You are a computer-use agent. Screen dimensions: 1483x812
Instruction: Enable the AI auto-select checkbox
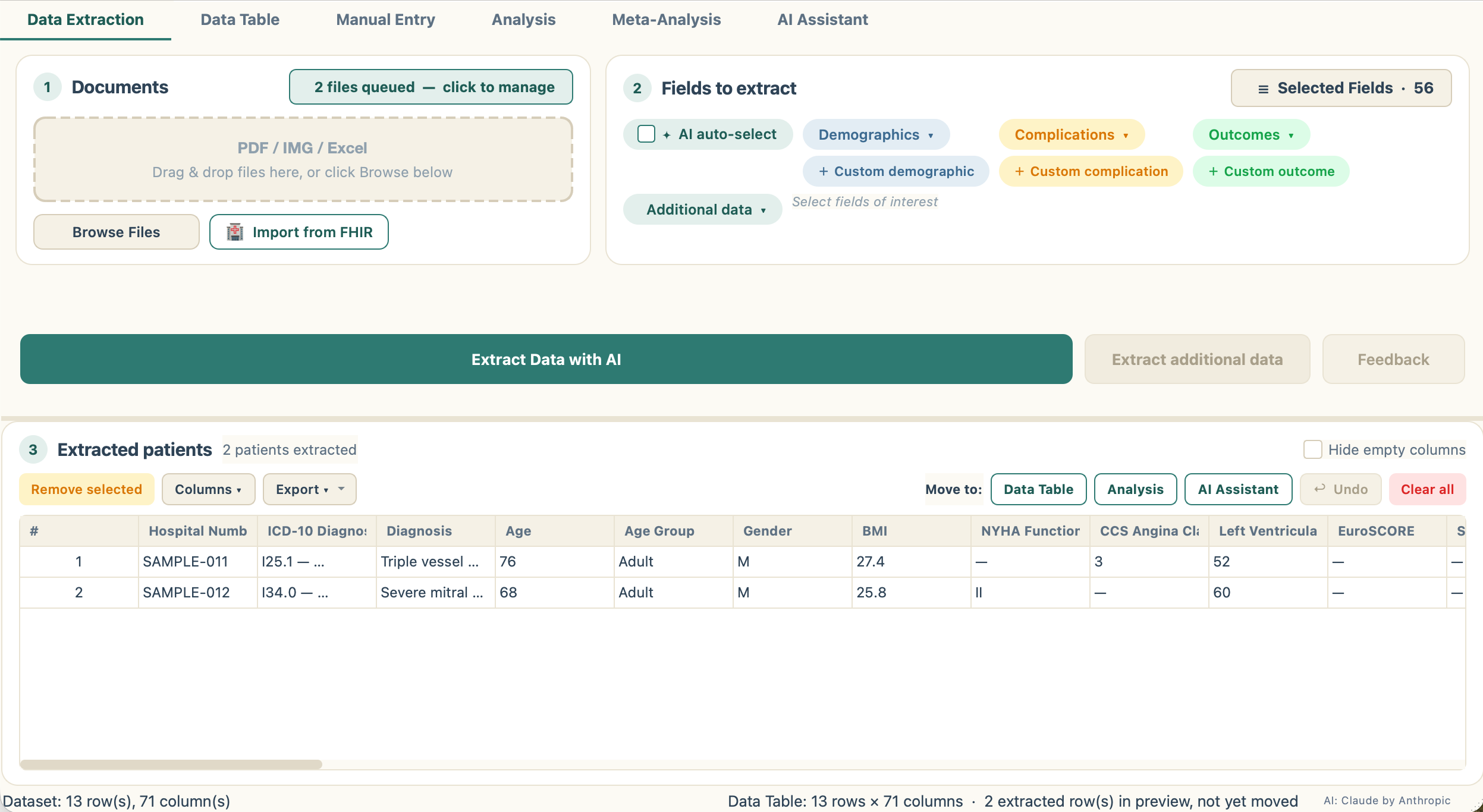[646, 134]
